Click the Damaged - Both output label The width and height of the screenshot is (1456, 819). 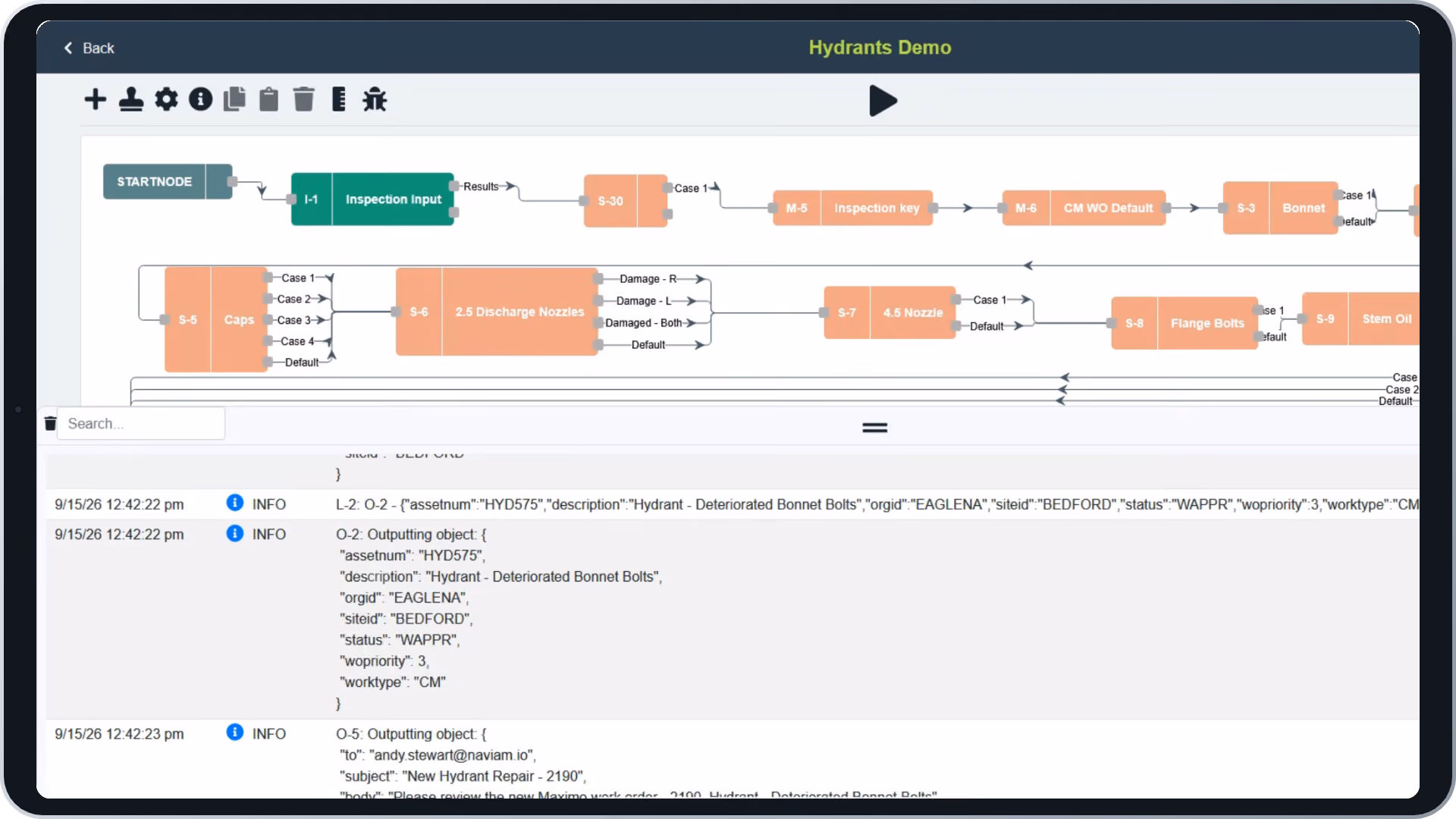coord(643,323)
